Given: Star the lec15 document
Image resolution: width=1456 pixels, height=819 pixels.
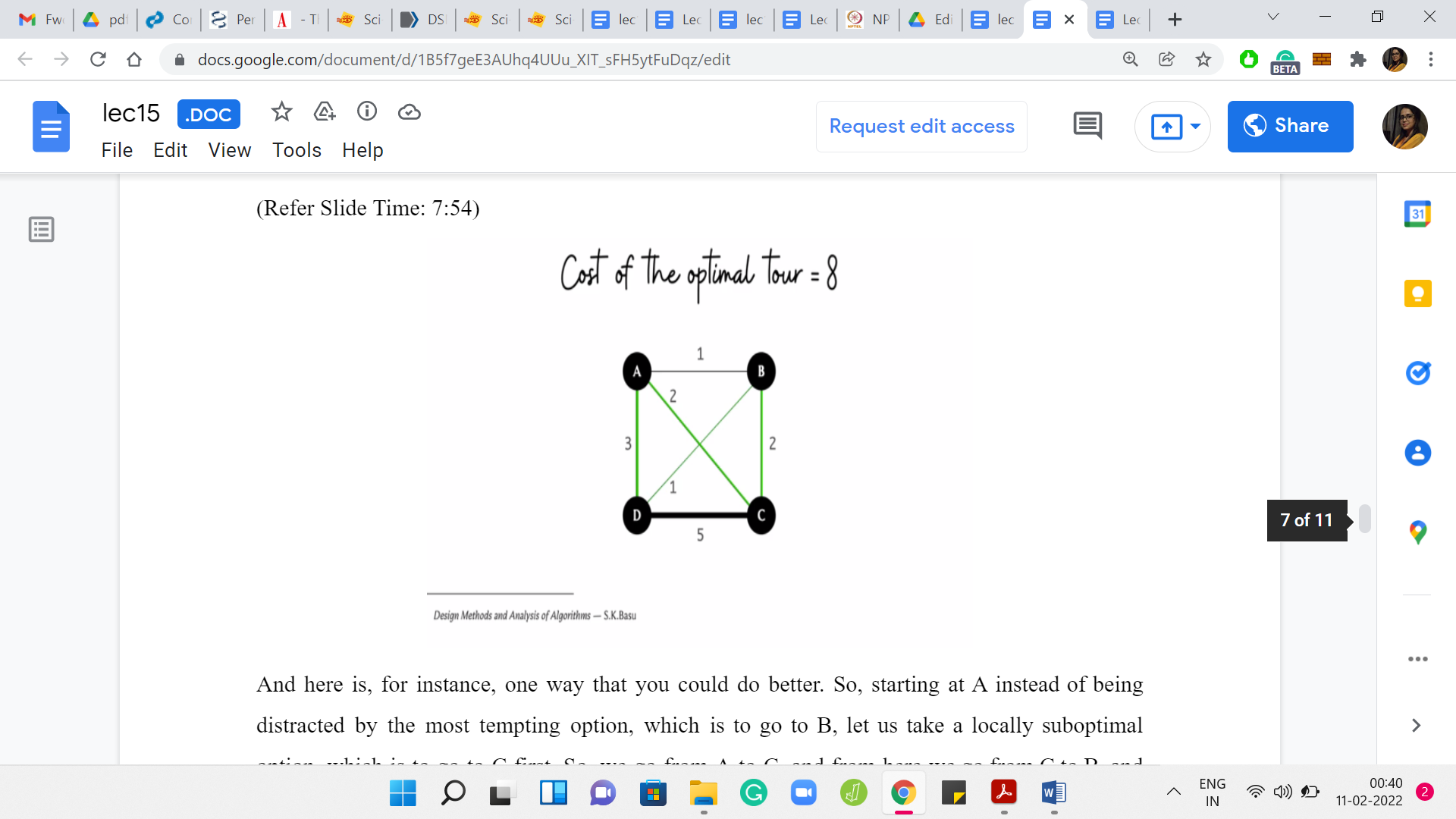Looking at the screenshot, I should pyautogui.click(x=281, y=112).
